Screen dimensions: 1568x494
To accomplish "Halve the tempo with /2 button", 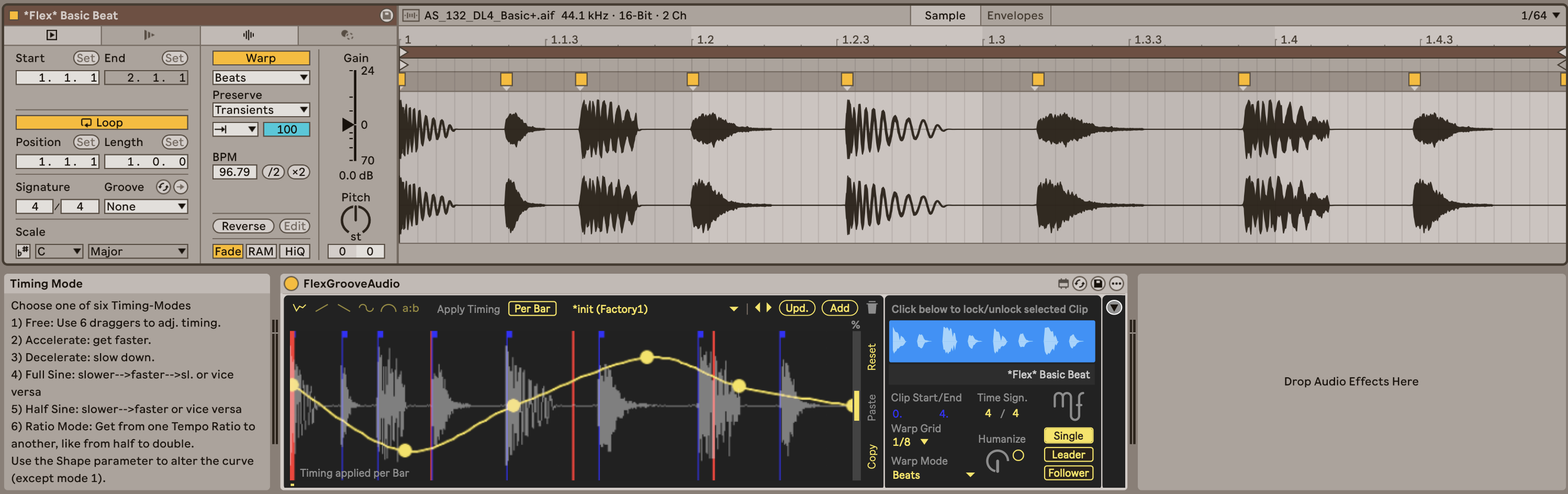I will click(274, 172).
